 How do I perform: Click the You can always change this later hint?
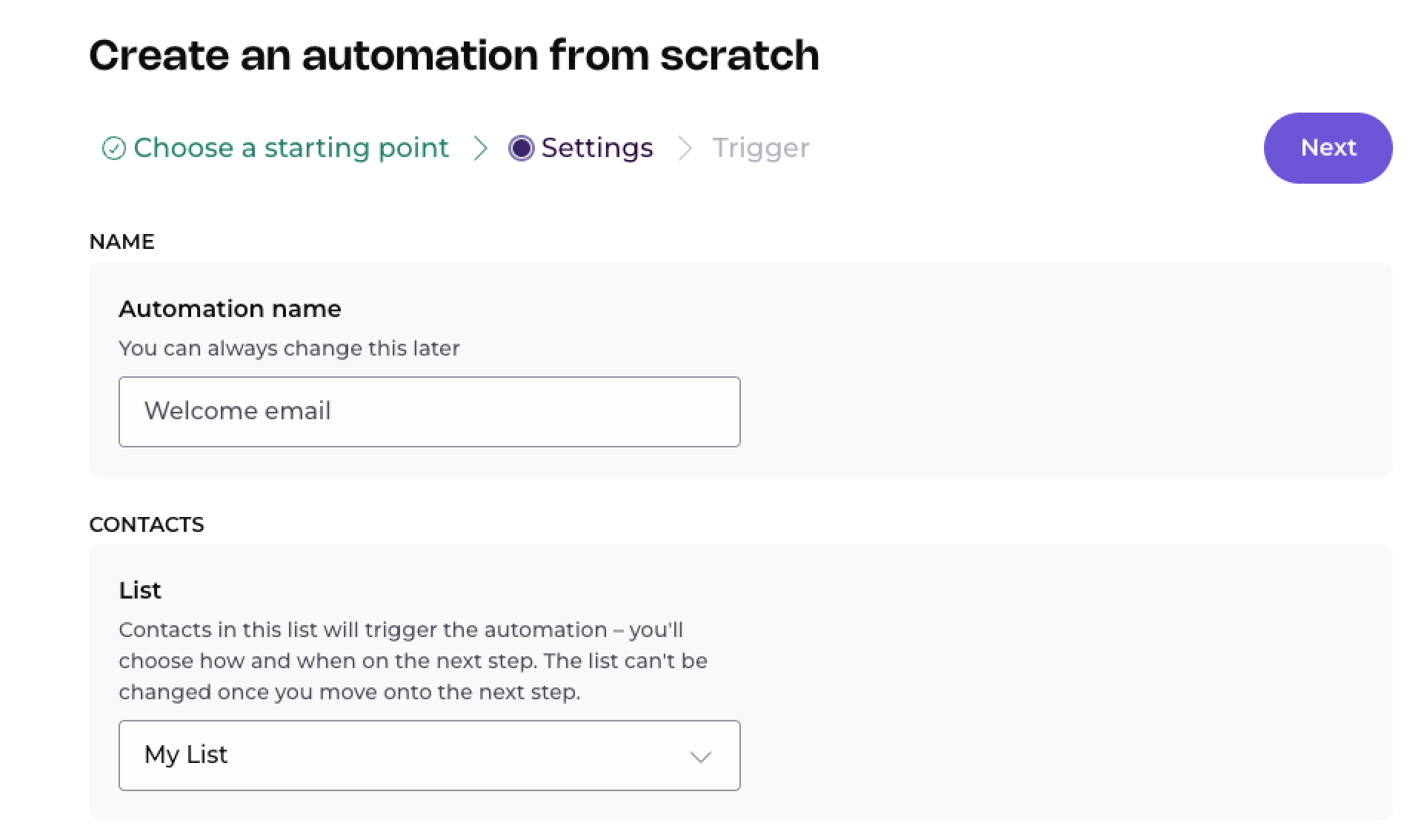(289, 348)
